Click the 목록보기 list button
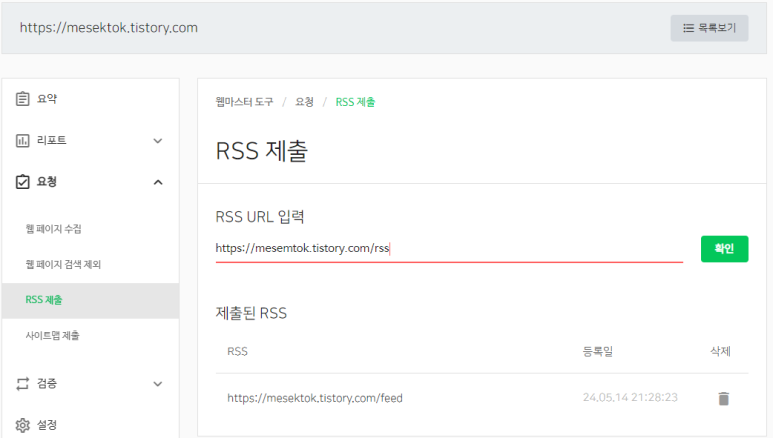This screenshot has height=438, width=773. (x=709, y=28)
